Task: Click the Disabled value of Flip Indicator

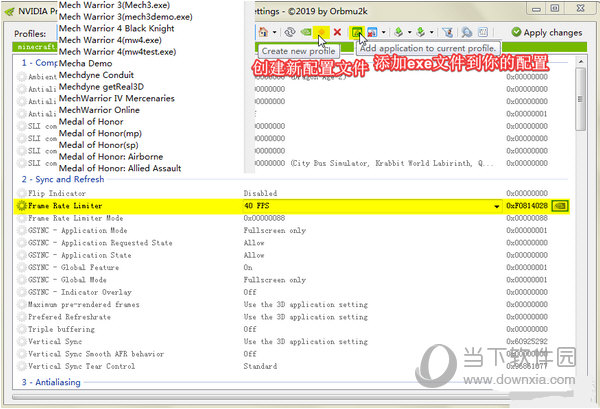Action: (260, 193)
